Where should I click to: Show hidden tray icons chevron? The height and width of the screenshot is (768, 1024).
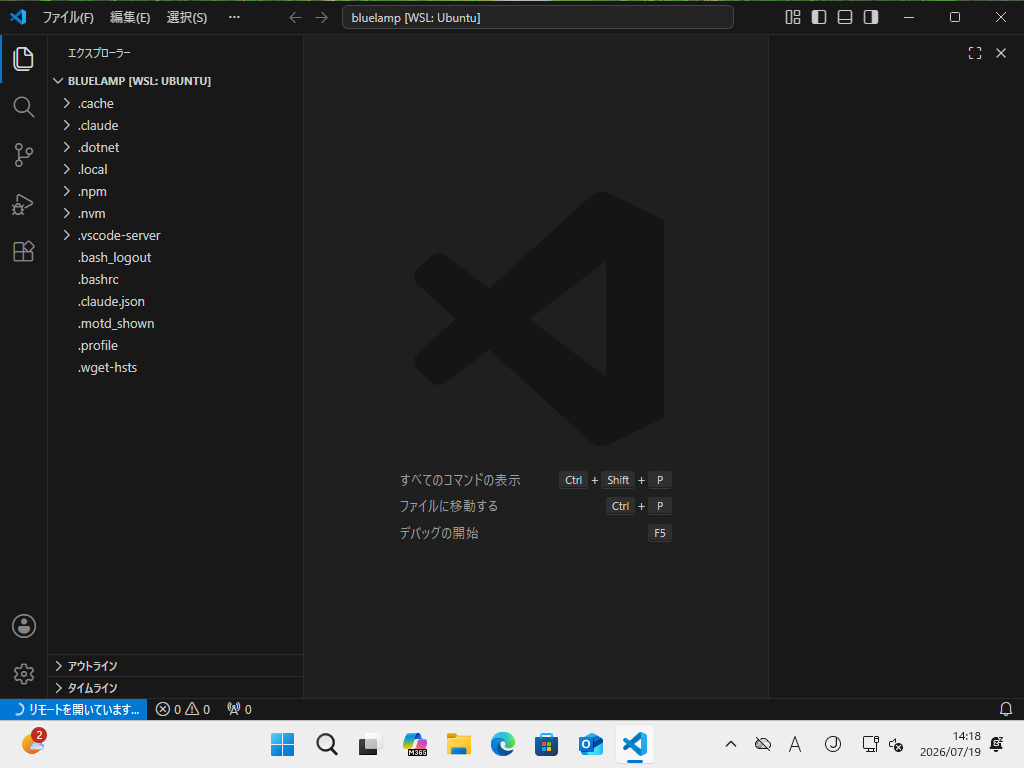tap(731, 744)
